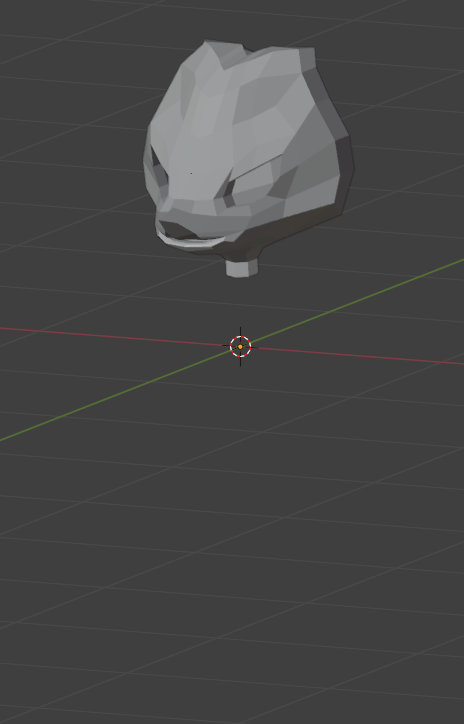Click the gray low-poly head mesh
The image size is (464, 724).
[x=249, y=157]
